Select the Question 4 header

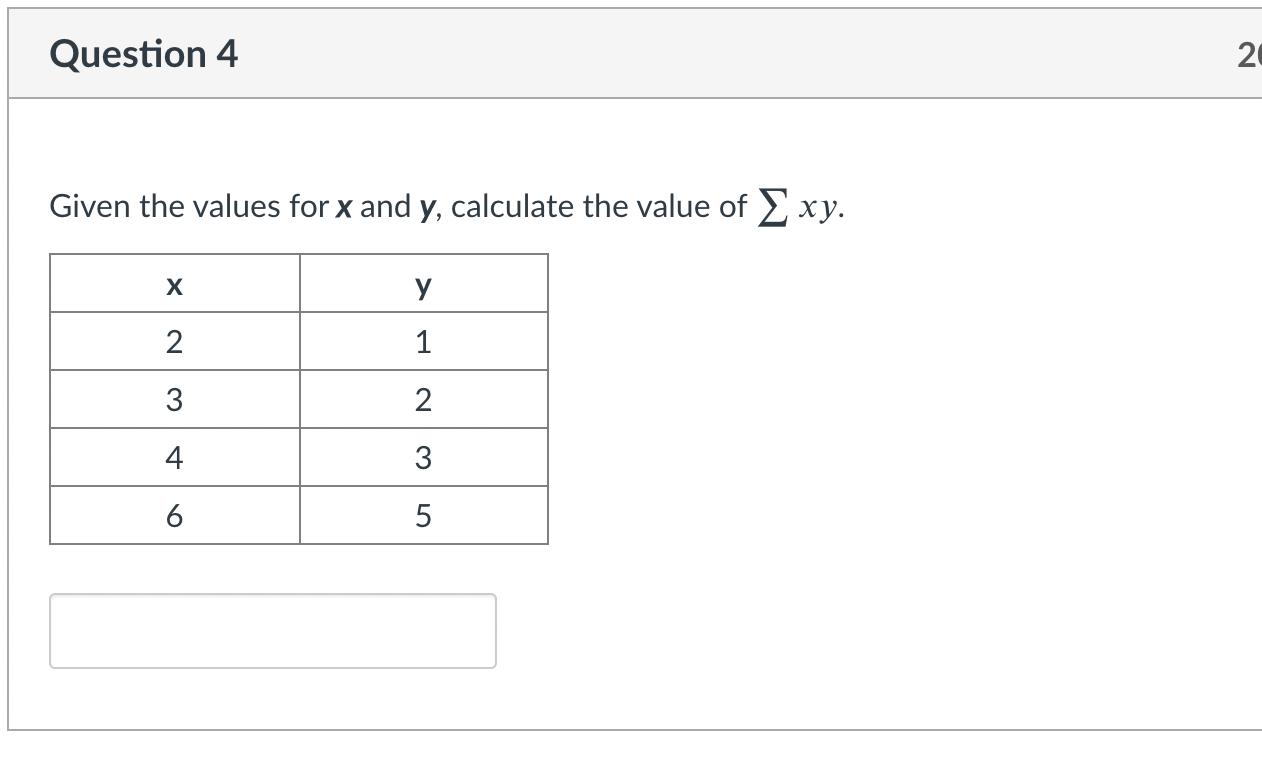click(145, 54)
